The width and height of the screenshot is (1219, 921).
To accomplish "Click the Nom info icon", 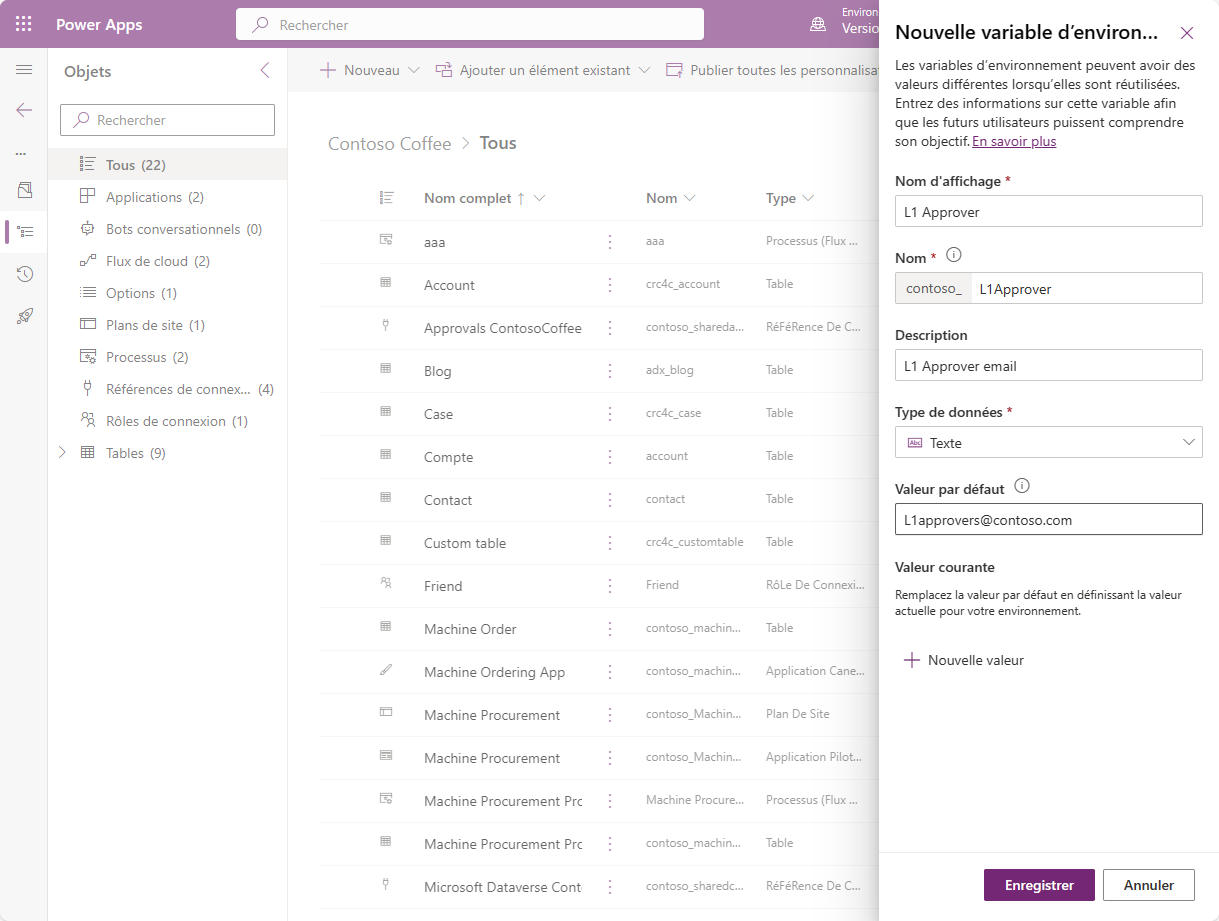I will pos(953,256).
